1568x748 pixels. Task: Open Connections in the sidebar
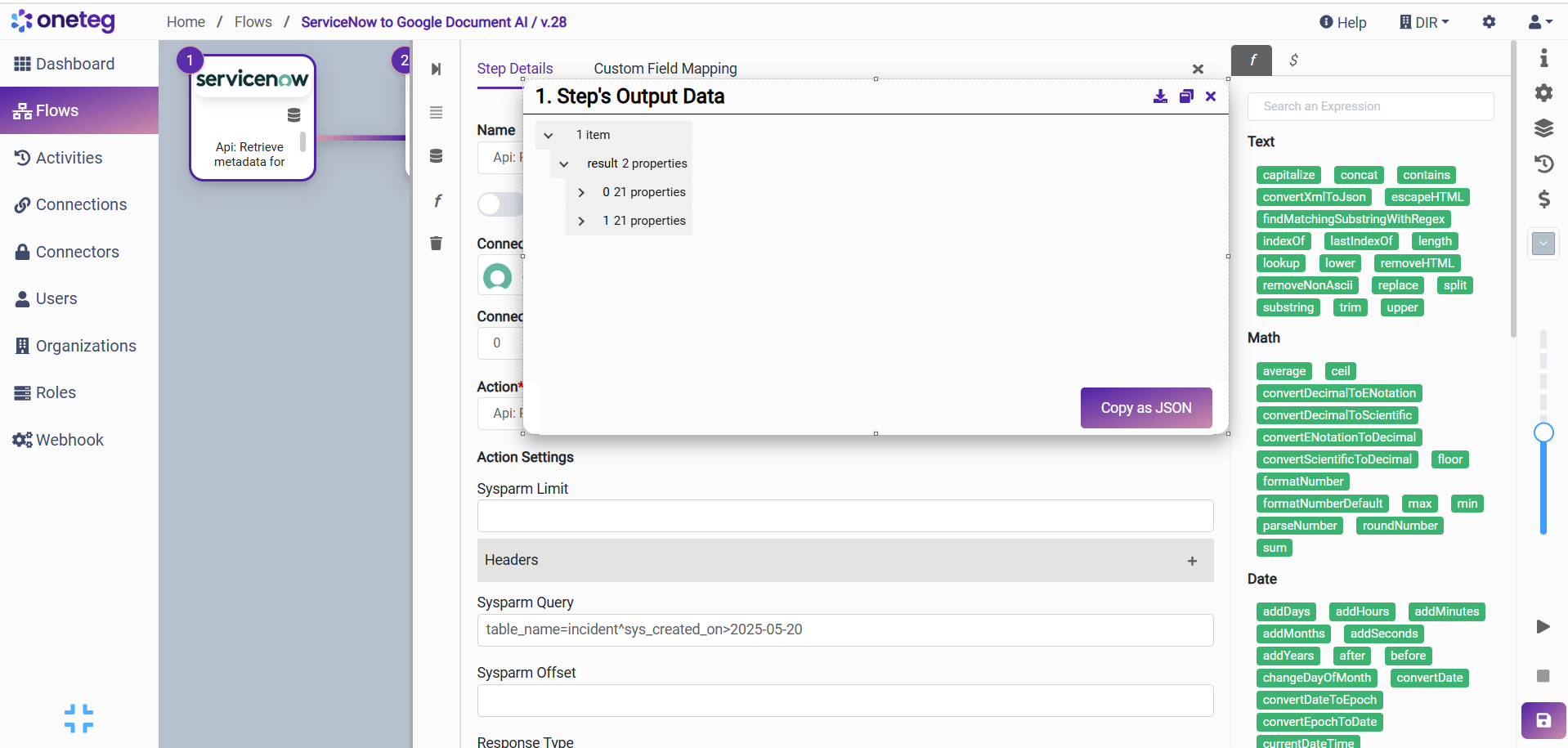tap(80, 204)
